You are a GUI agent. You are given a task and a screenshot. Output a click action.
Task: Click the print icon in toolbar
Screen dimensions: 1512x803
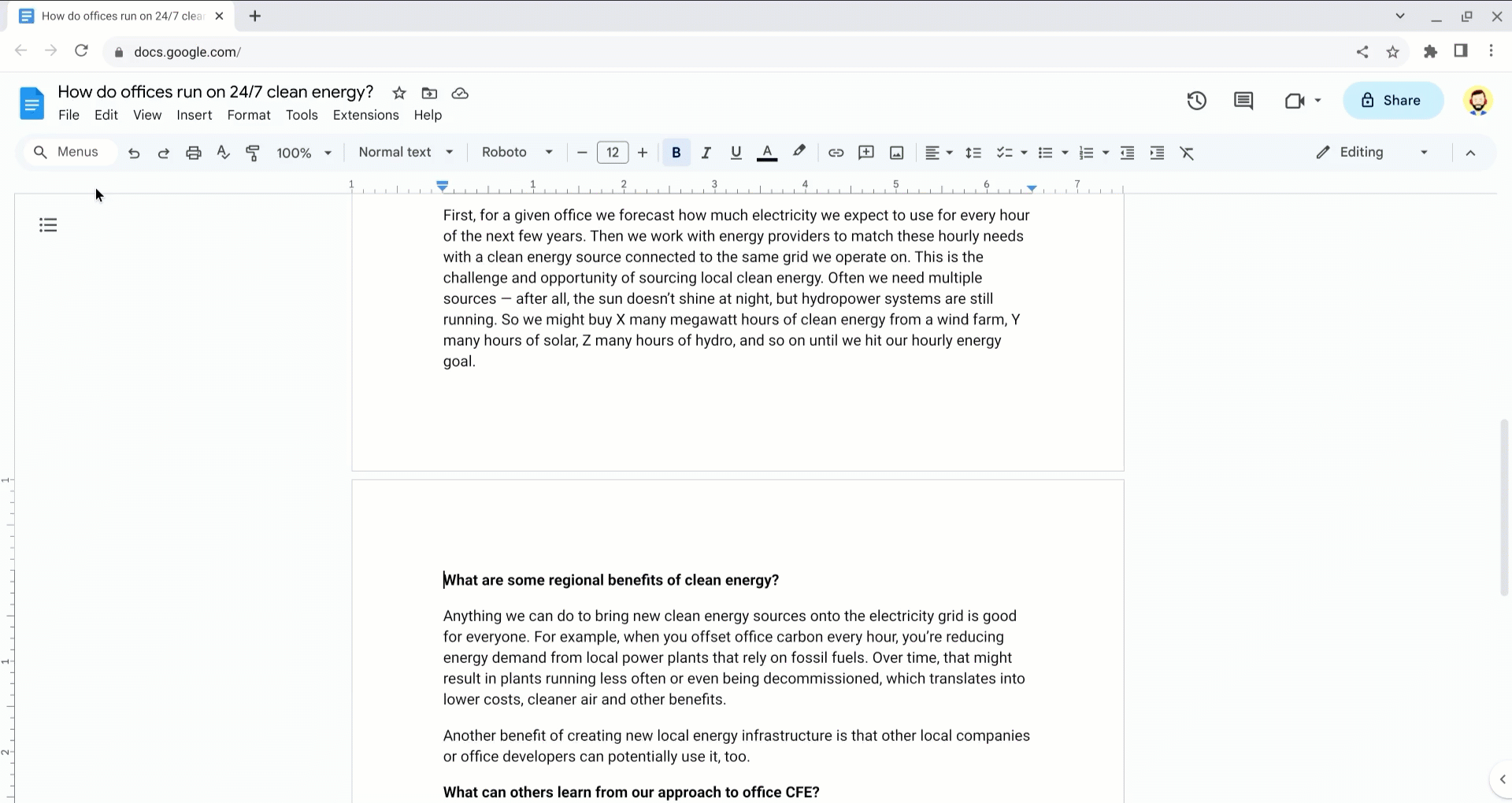tap(193, 153)
